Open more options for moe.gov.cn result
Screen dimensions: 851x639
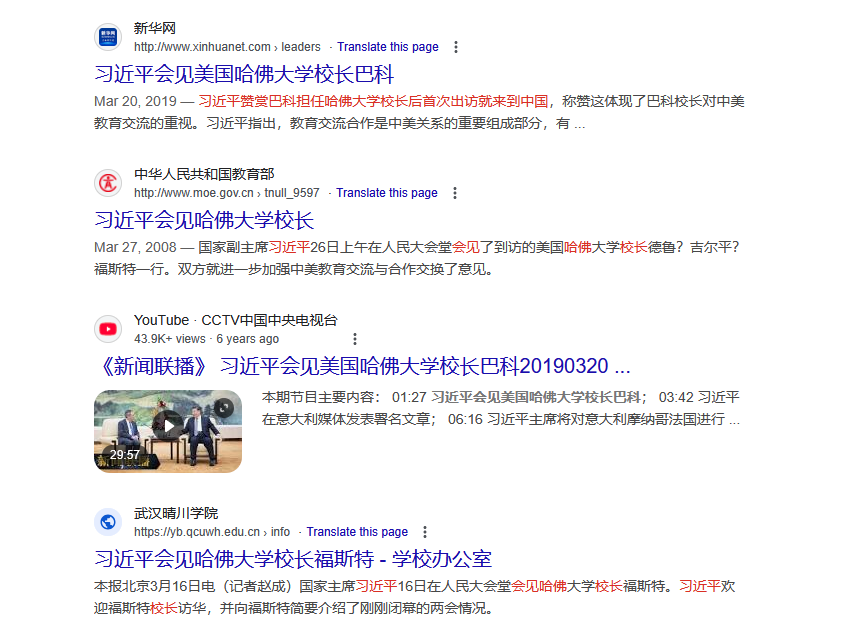click(455, 193)
